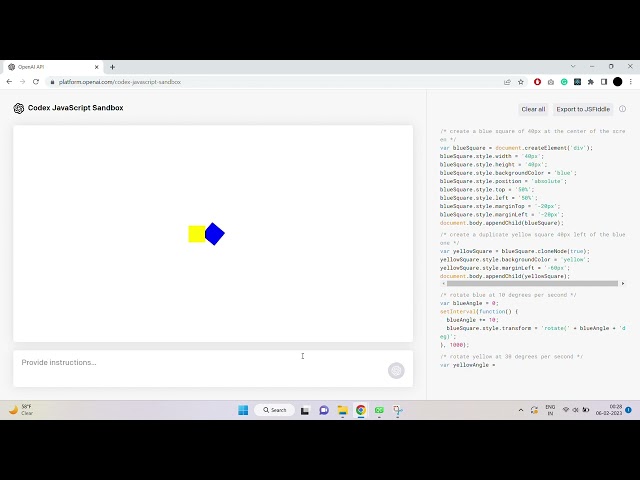Image resolution: width=640 pixels, height=480 pixels.
Task: Open the camera extension icon
Action: (551, 82)
